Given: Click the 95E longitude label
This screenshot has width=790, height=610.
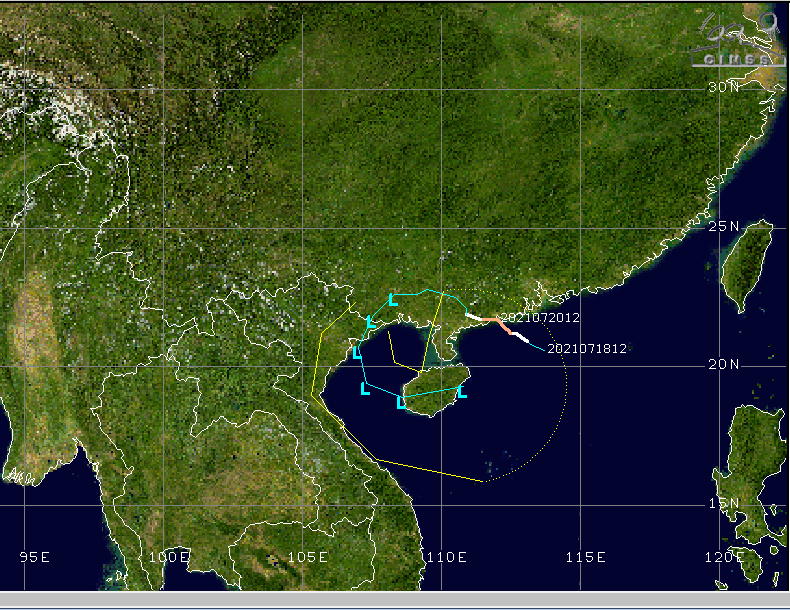Looking at the screenshot, I should tap(34, 556).
